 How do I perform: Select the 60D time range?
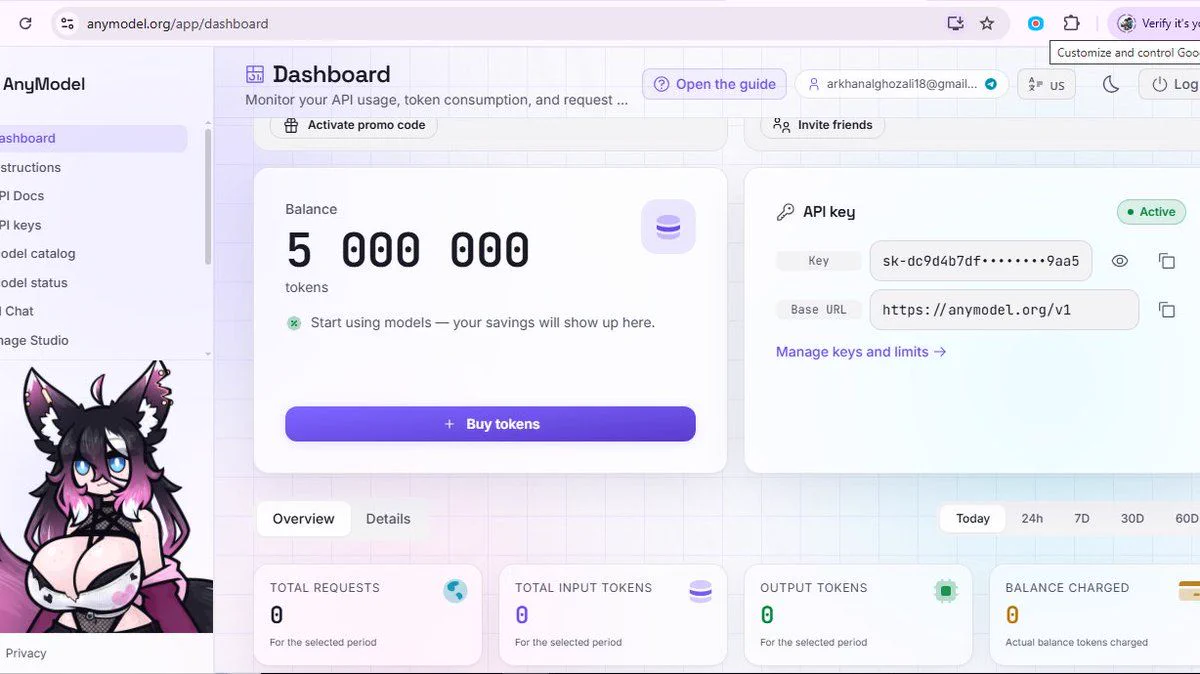[x=1186, y=518]
